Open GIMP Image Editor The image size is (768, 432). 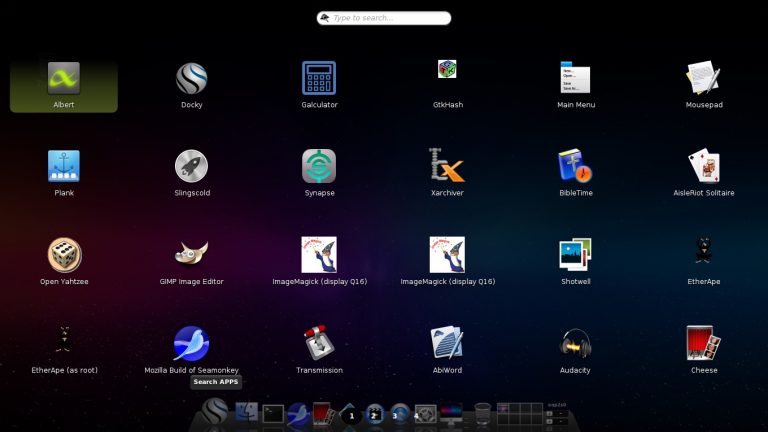[x=192, y=255]
